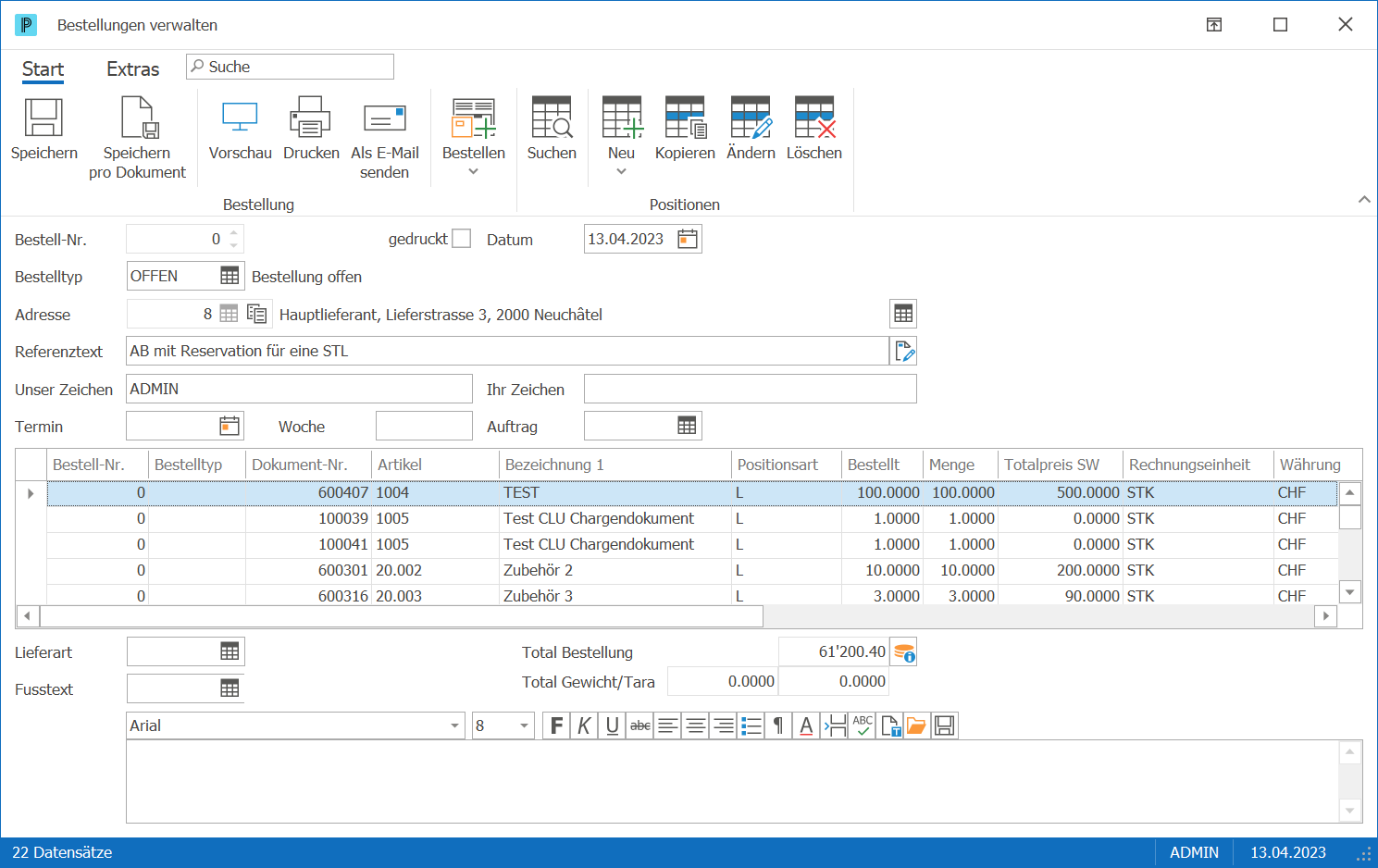
Task: Click the Kopieren position icon
Action: click(x=685, y=118)
